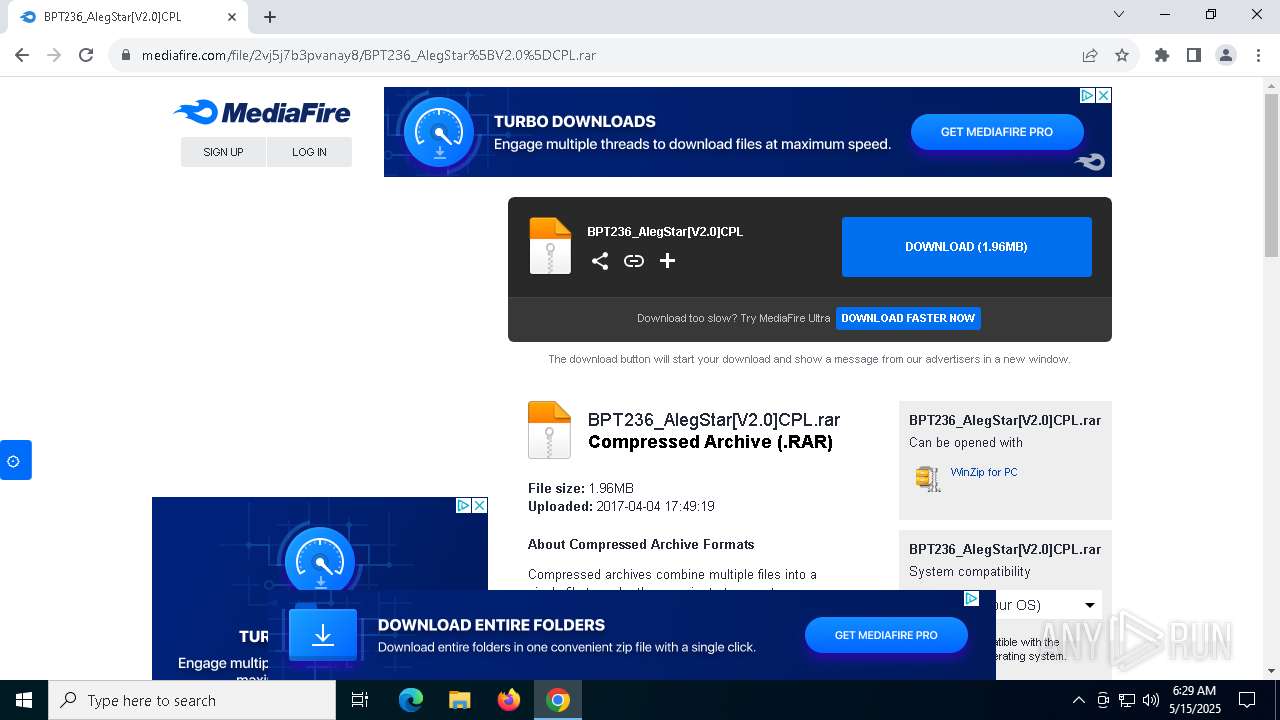Screen dimensions: 1280x720
Task: Click the turbo speedometer icon in top banner
Action: coord(440,132)
